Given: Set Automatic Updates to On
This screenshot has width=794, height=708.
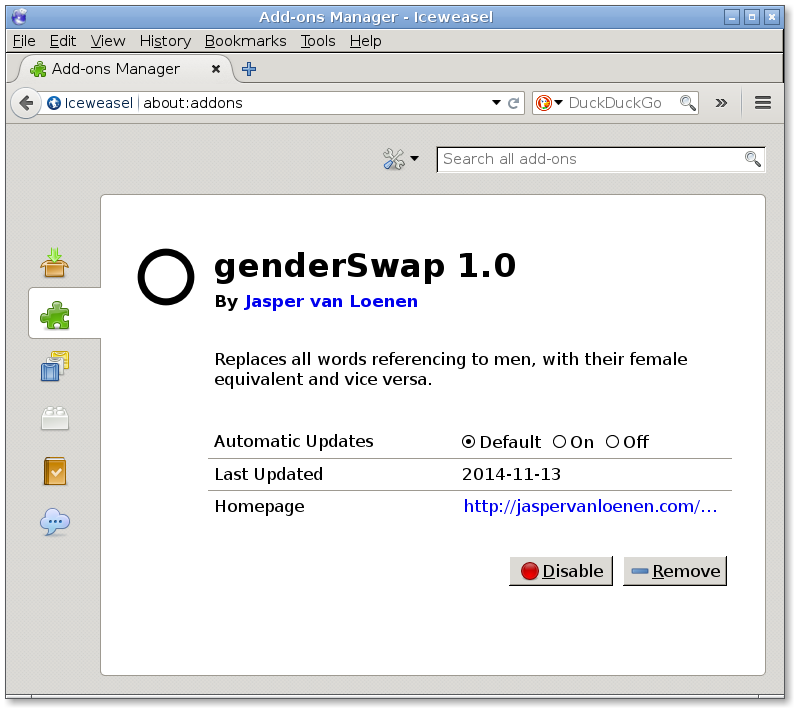Looking at the screenshot, I should (x=560, y=442).
